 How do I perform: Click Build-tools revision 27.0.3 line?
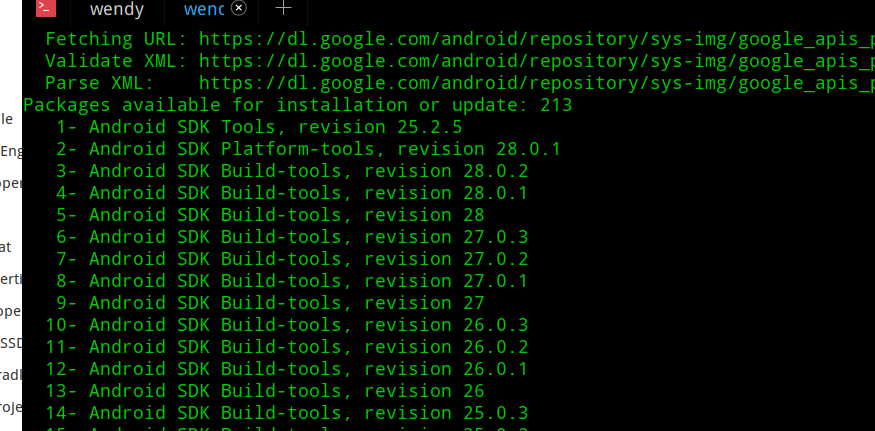[x=292, y=237]
